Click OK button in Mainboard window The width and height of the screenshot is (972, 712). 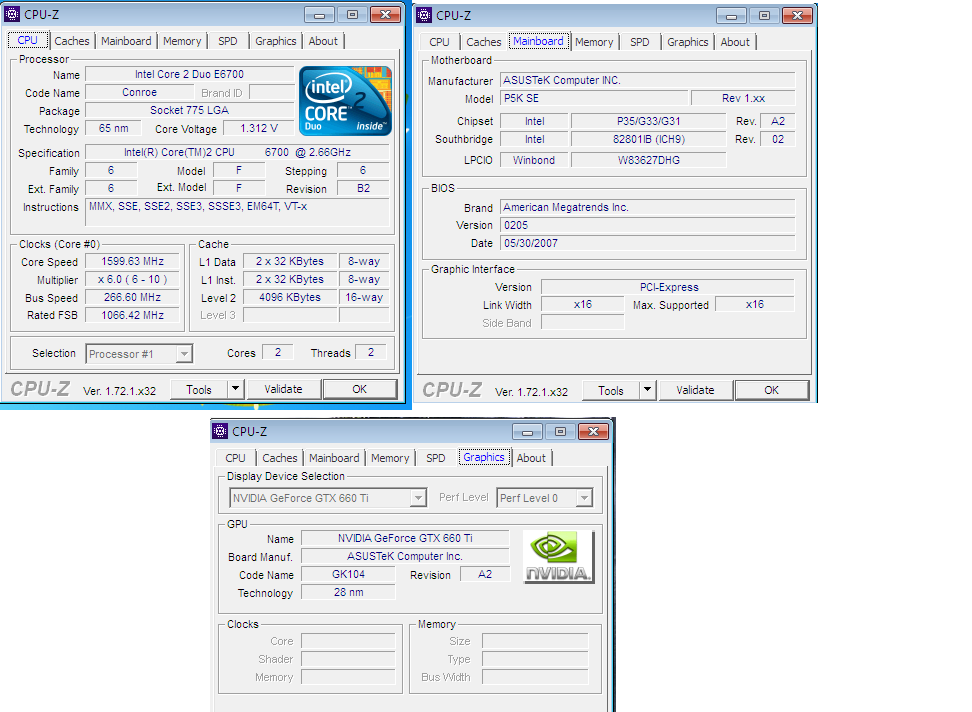771,390
